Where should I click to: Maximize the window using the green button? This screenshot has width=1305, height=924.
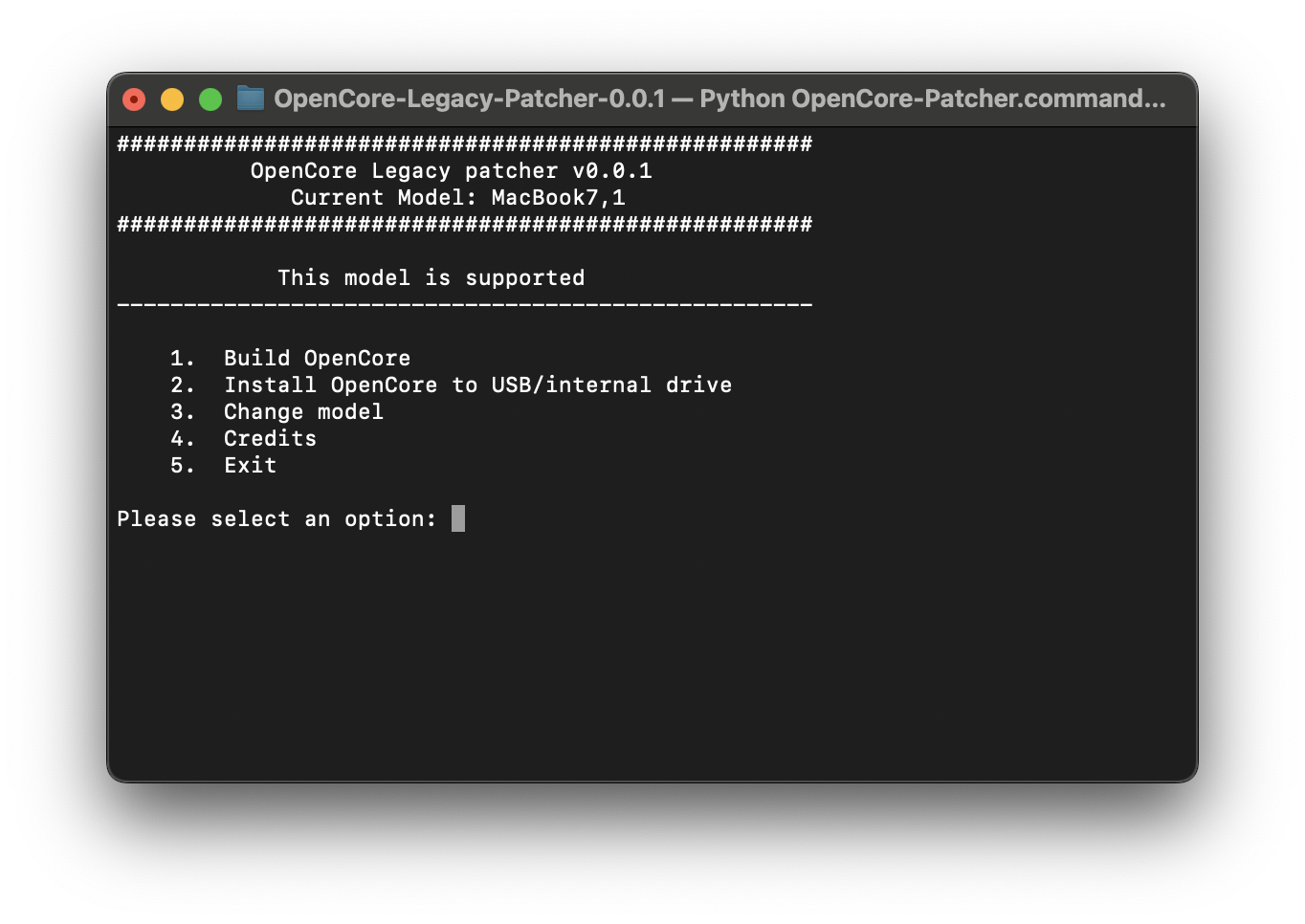pyautogui.click(x=210, y=99)
